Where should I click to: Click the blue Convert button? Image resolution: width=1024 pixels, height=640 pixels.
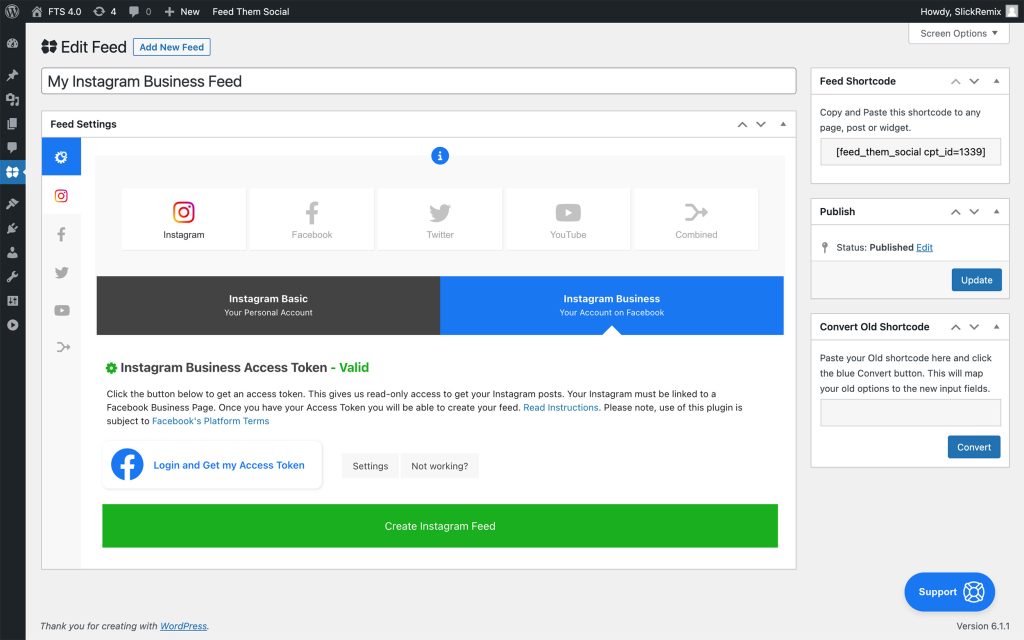[x=974, y=447]
